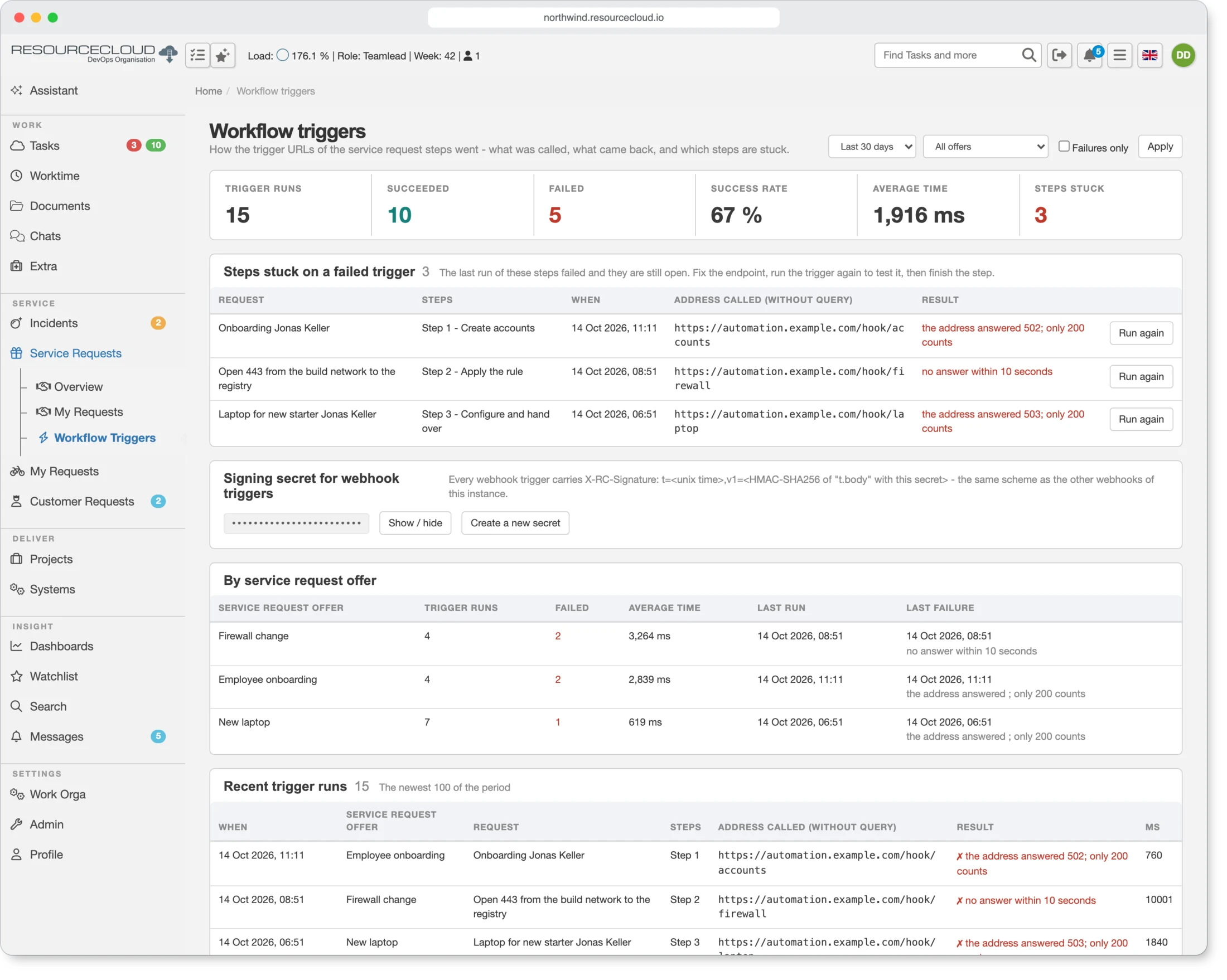This screenshot has width=1227, height=980.
Task: Click the Dashboards chart icon
Action: point(17,646)
